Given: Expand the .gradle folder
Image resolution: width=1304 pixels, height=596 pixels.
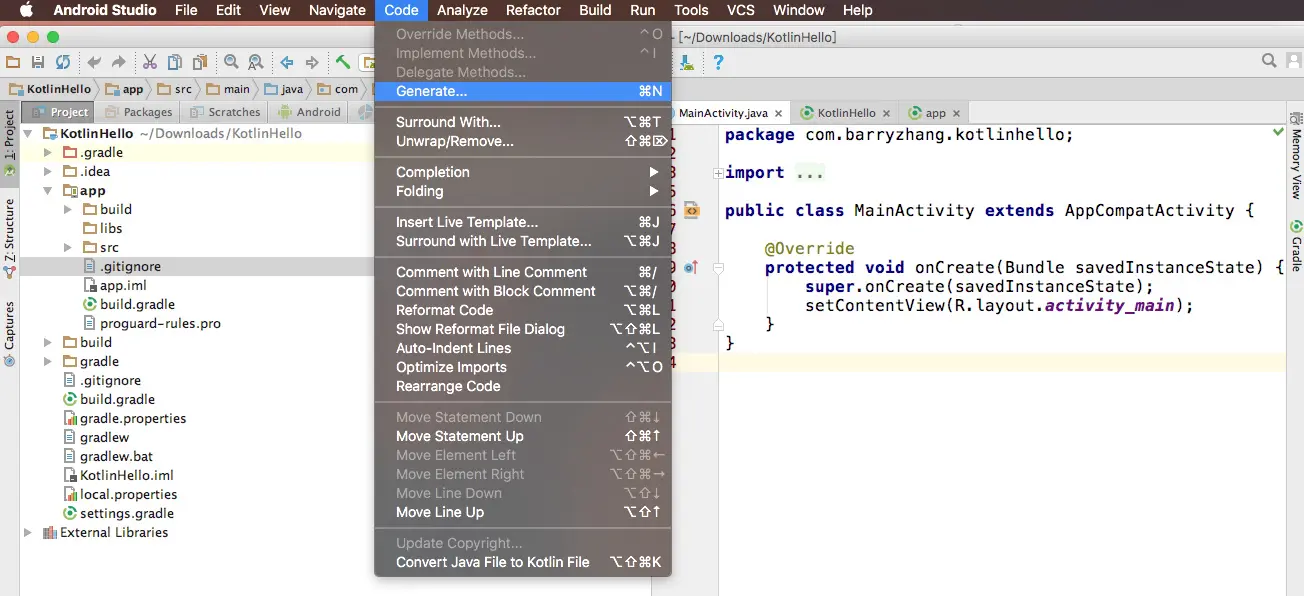Looking at the screenshot, I should (x=47, y=153).
